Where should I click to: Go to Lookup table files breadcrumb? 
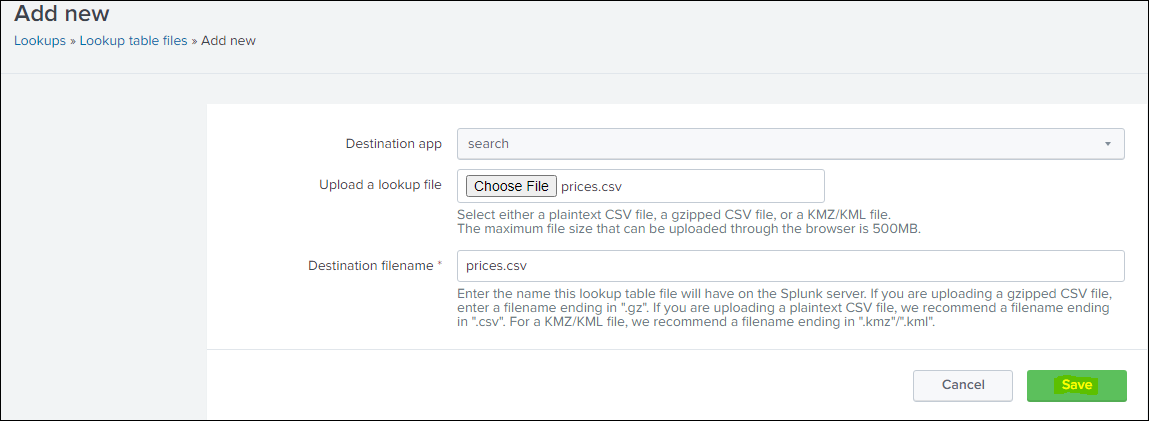133,41
